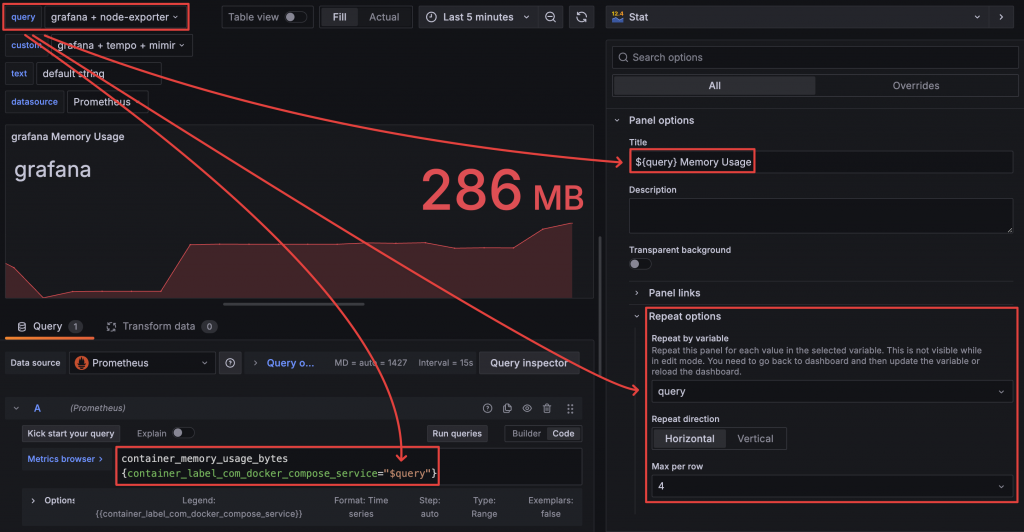
Task: Collapse the Repeat options section
Action: pyautogui.click(x=637, y=317)
